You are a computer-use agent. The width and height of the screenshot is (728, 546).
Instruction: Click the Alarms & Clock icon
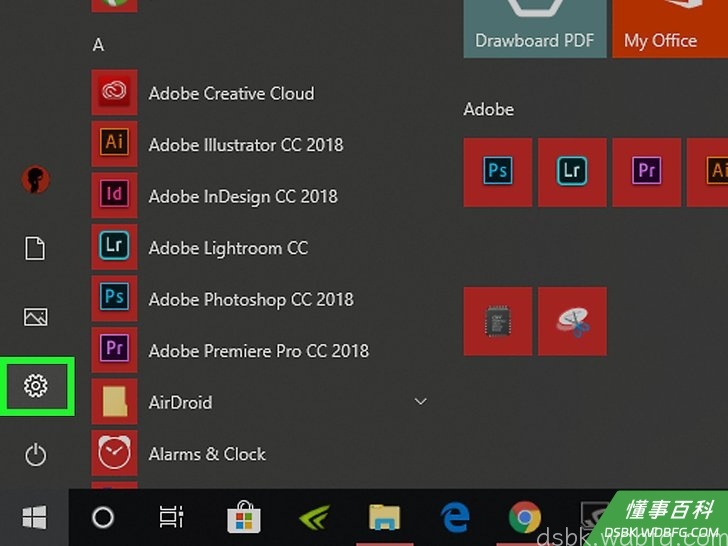[x=114, y=453]
